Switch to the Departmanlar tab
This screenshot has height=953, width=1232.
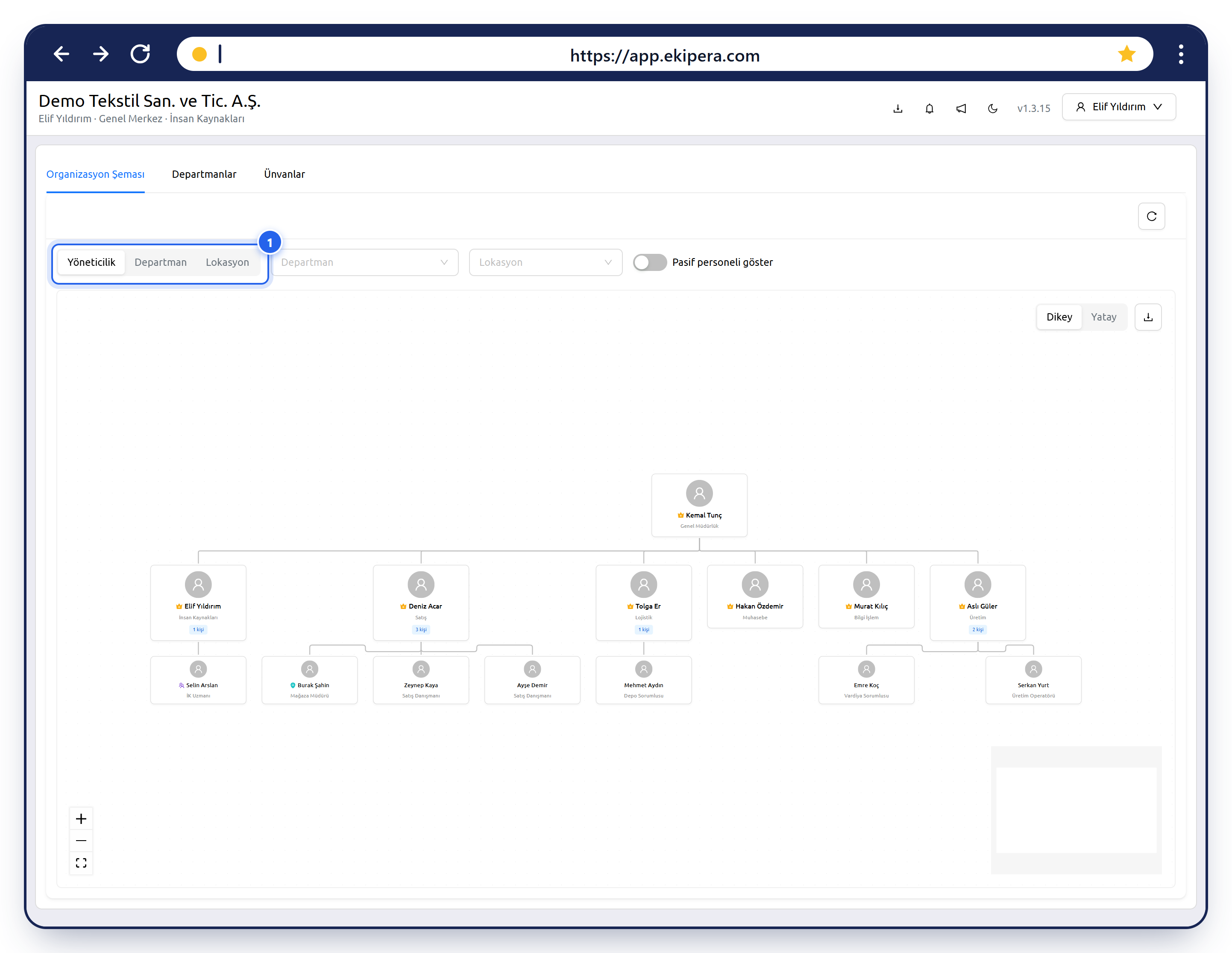pos(204,174)
